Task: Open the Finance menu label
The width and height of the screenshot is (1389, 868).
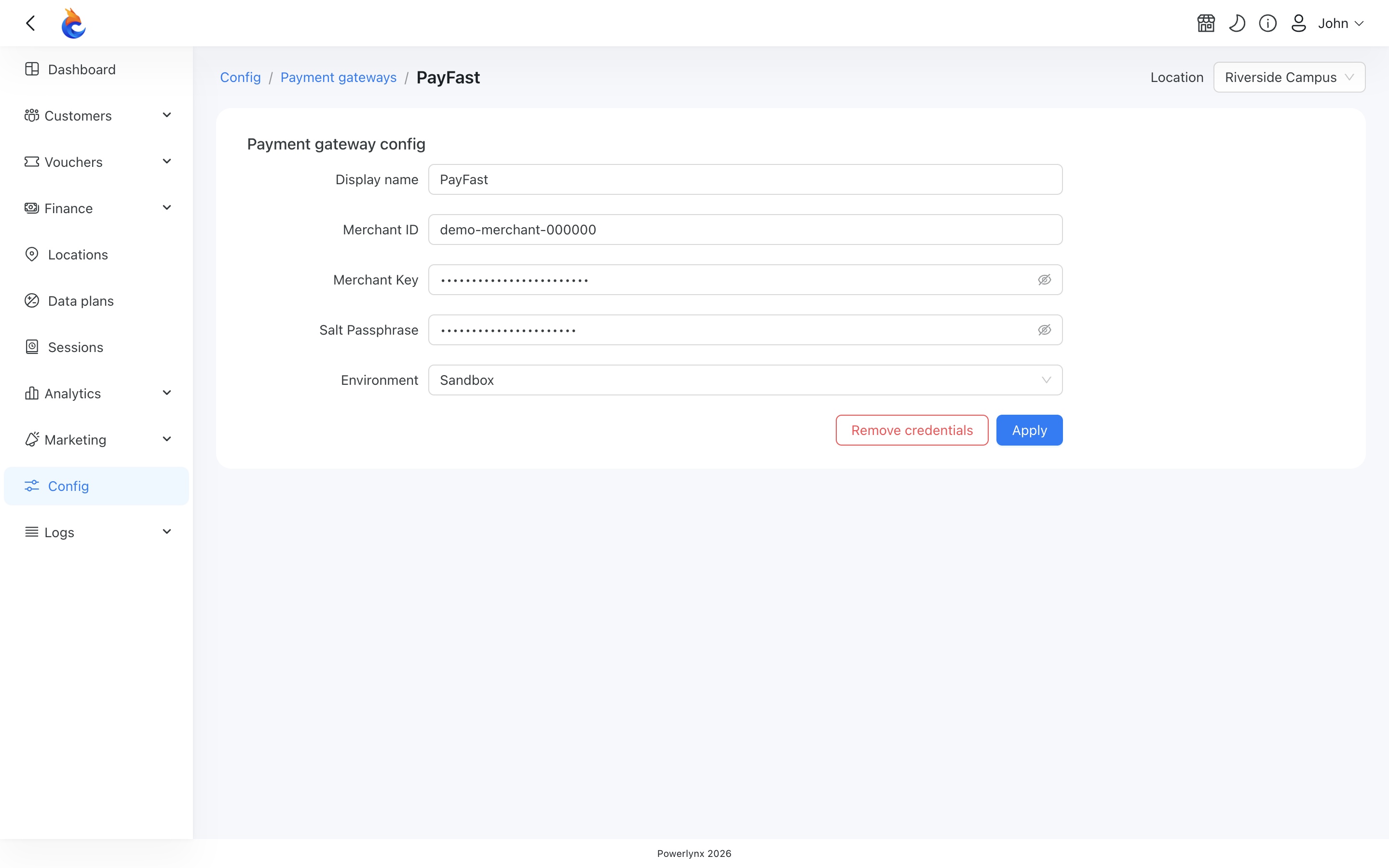Action: click(68, 208)
